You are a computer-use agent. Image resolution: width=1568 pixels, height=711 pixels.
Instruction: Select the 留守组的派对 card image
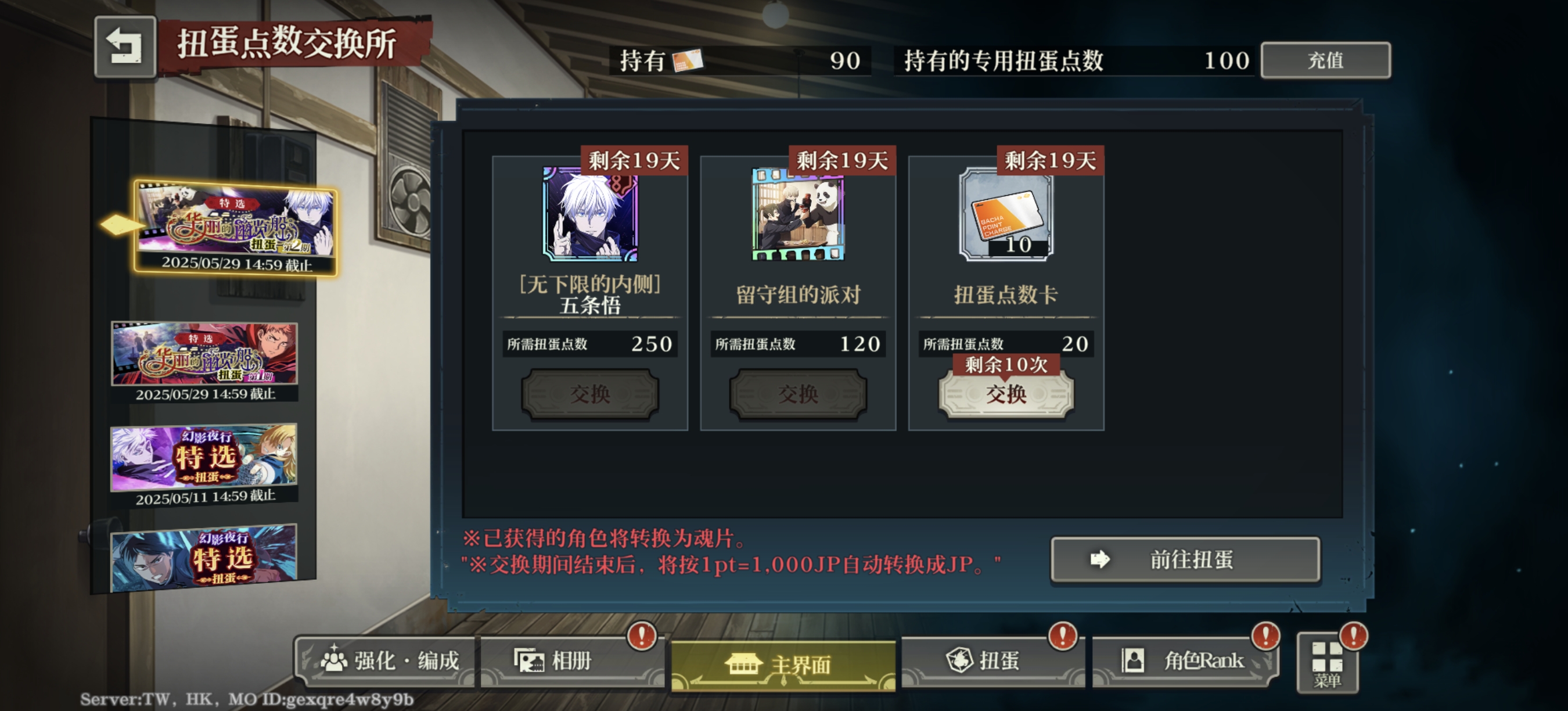coord(798,214)
